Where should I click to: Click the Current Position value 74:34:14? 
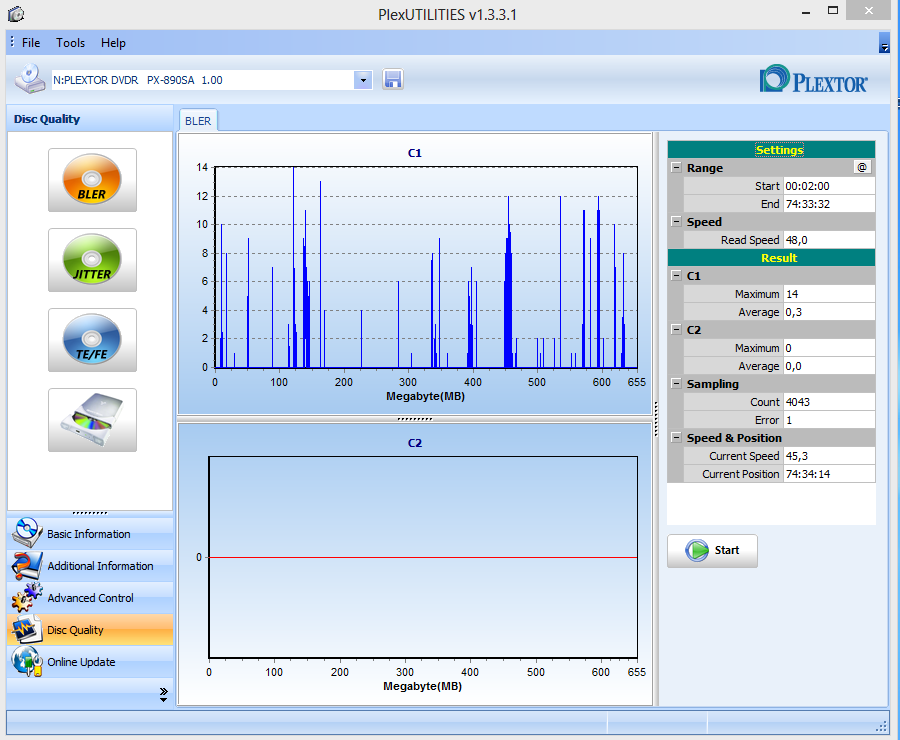pyautogui.click(x=829, y=474)
